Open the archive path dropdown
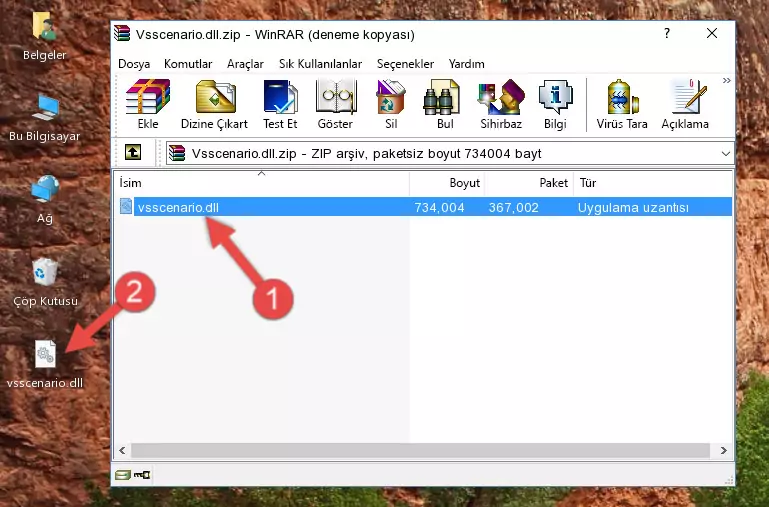 tap(726, 153)
